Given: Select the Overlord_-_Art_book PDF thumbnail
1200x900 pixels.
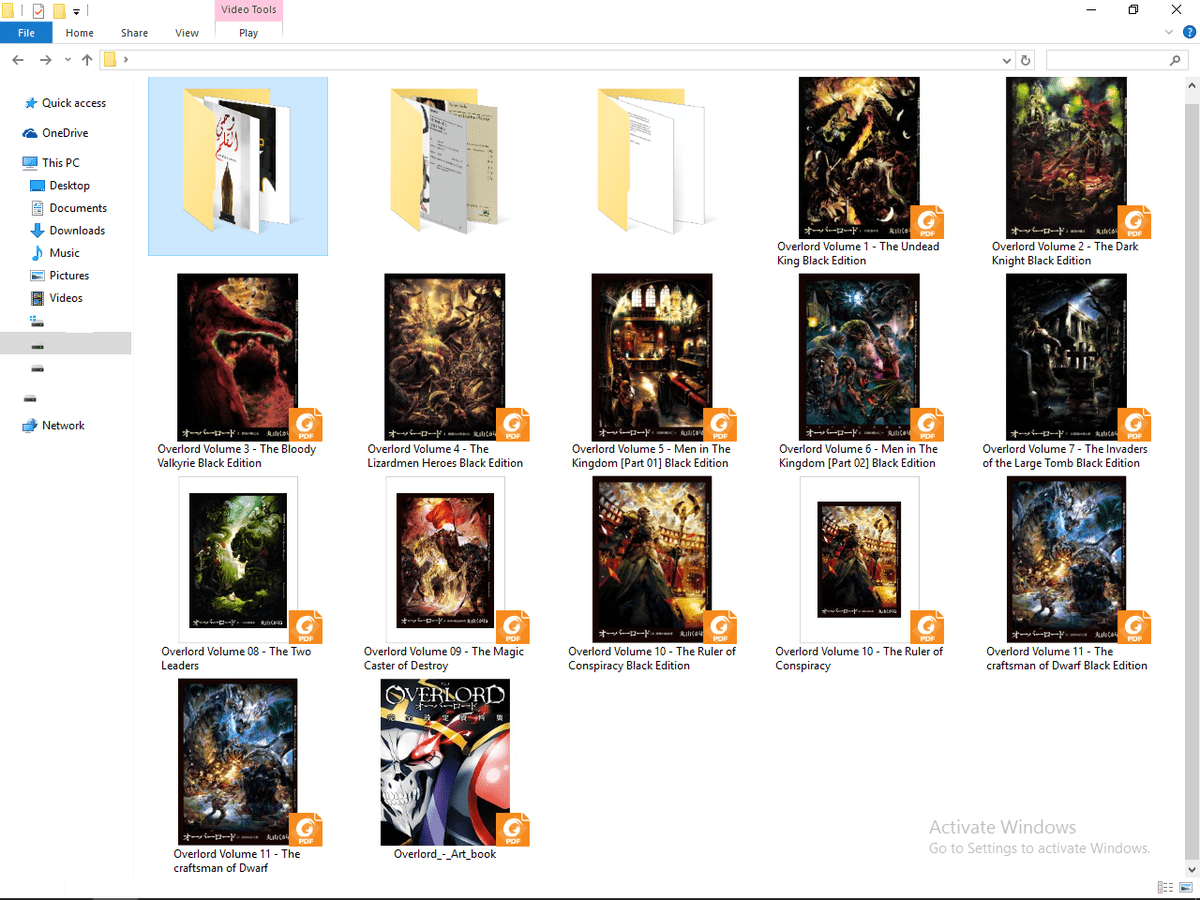Looking at the screenshot, I should click(445, 762).
